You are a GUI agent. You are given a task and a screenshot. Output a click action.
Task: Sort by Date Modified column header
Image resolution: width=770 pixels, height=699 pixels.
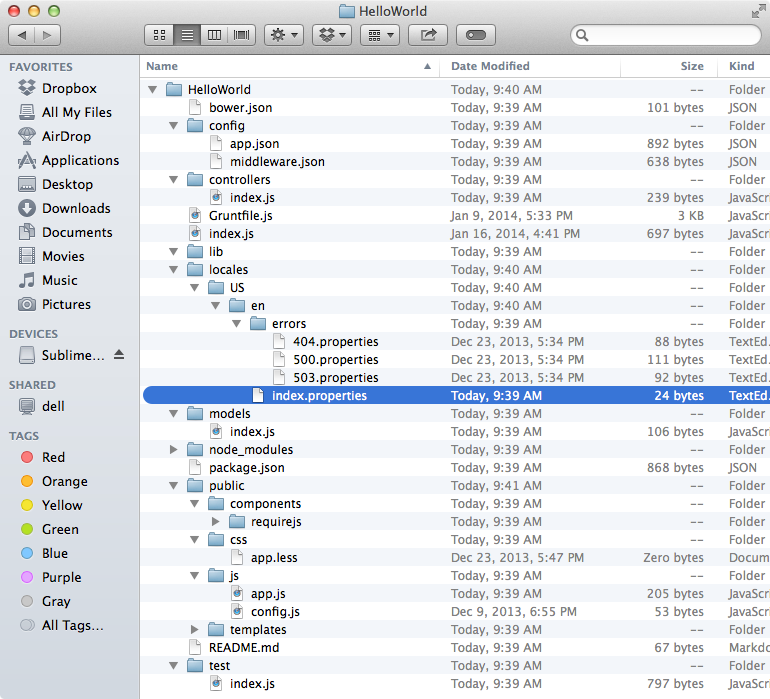click(x=490, y=66)
